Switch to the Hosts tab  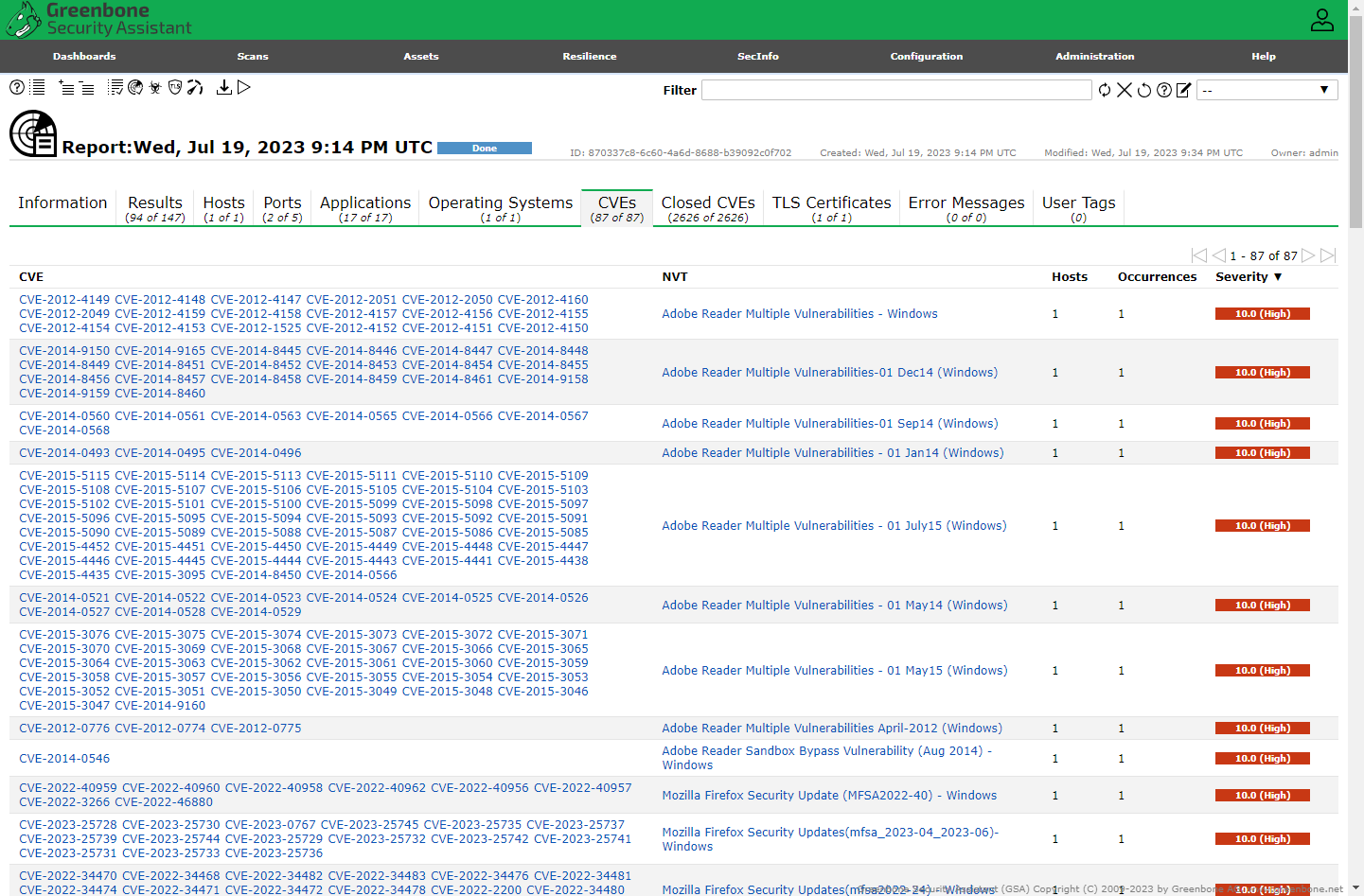pos(224,209)
